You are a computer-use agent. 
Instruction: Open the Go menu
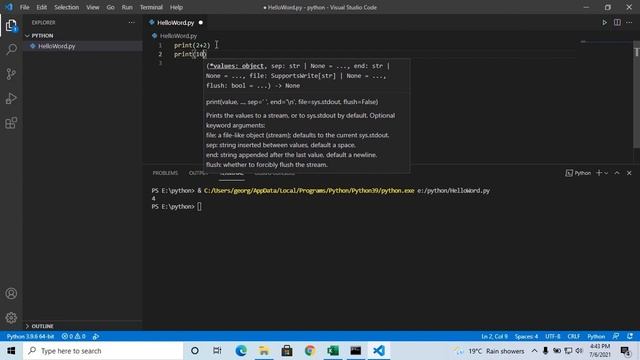tap(110, 7)
